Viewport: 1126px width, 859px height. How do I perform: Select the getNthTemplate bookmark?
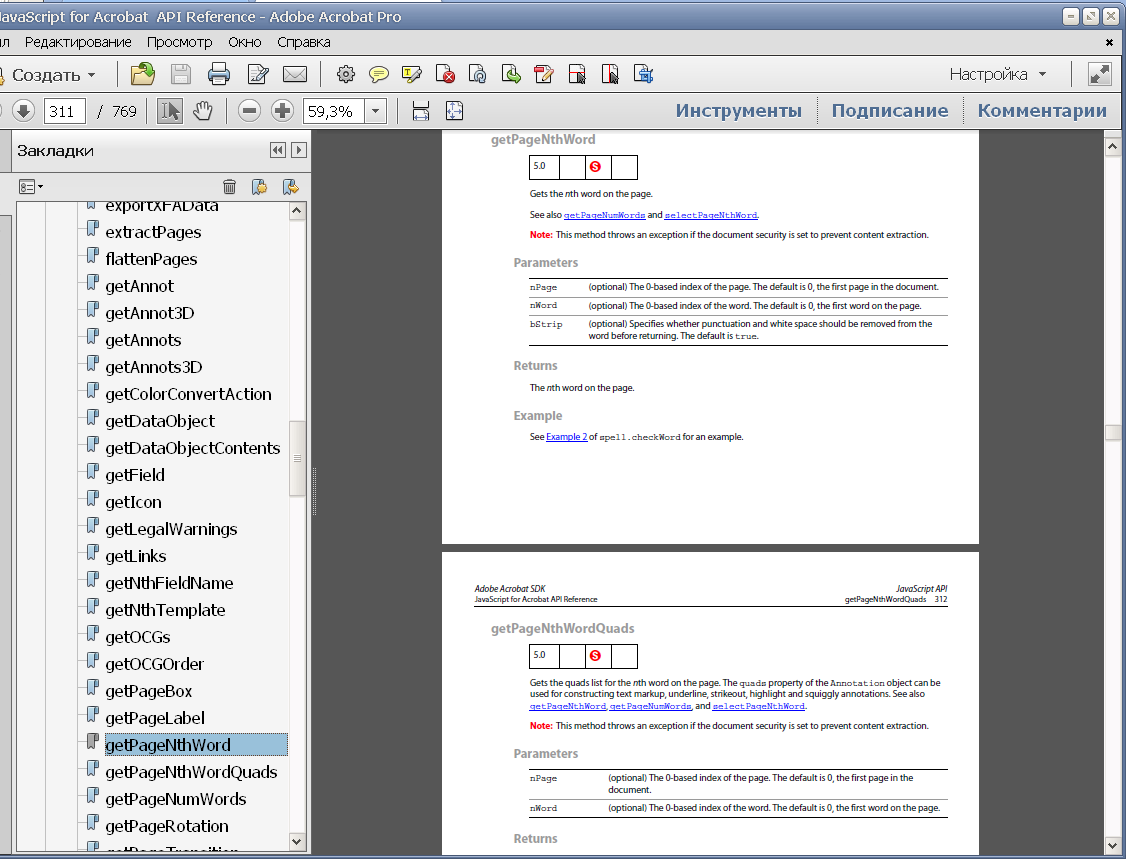(165, 610)
